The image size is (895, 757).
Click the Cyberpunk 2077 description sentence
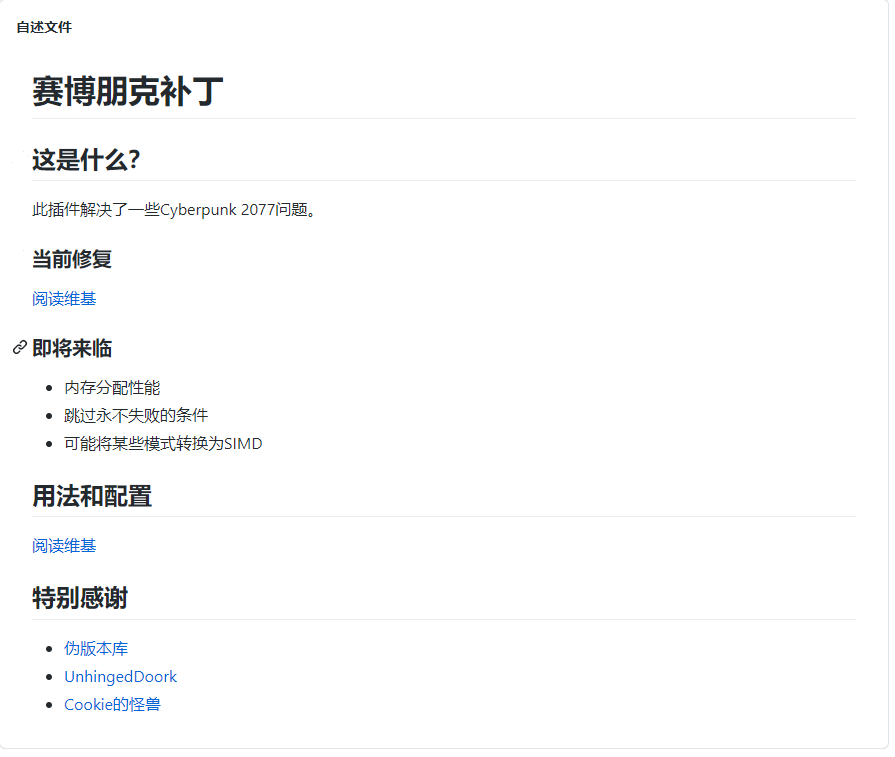point(174,209)
